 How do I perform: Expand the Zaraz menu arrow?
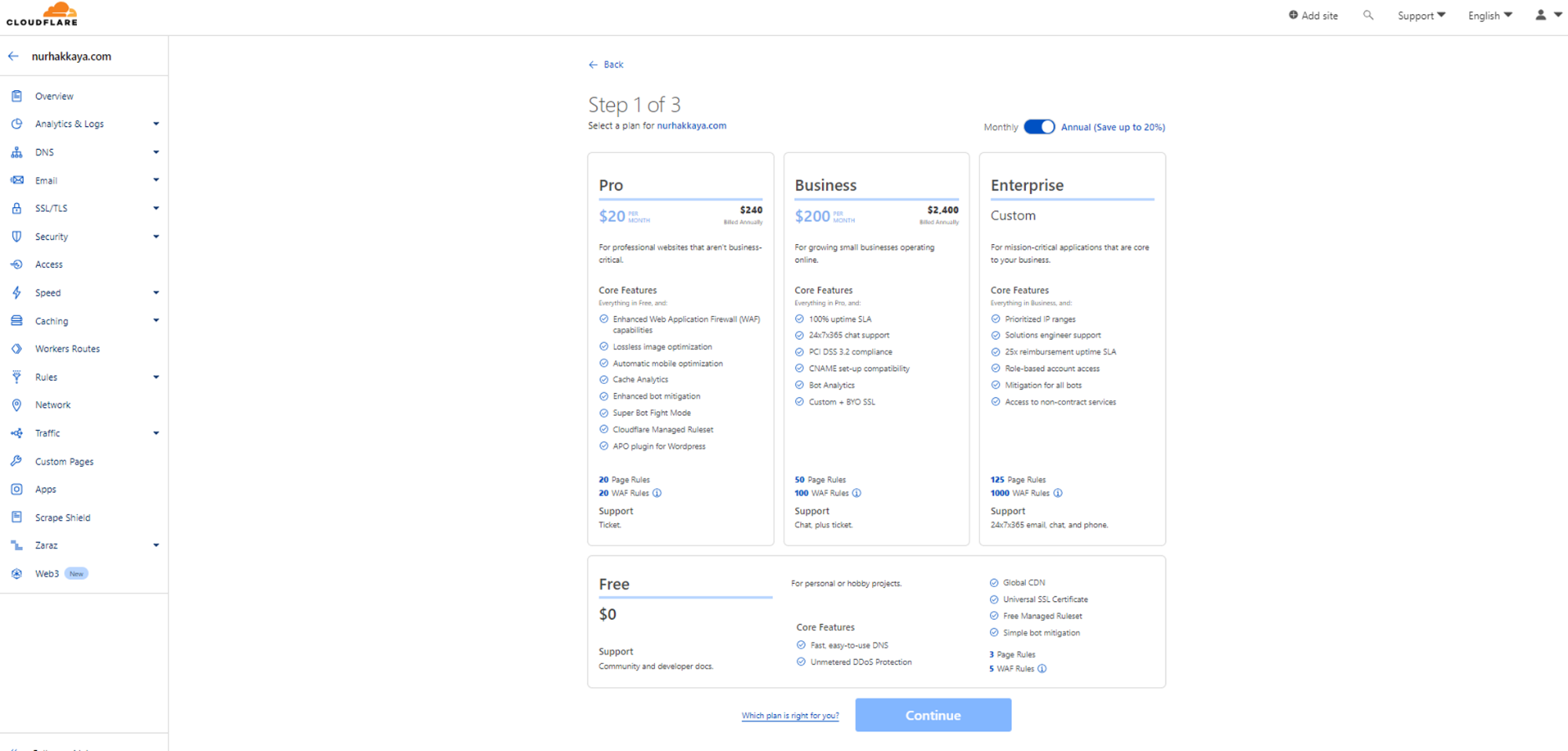(x=156, y=545)
